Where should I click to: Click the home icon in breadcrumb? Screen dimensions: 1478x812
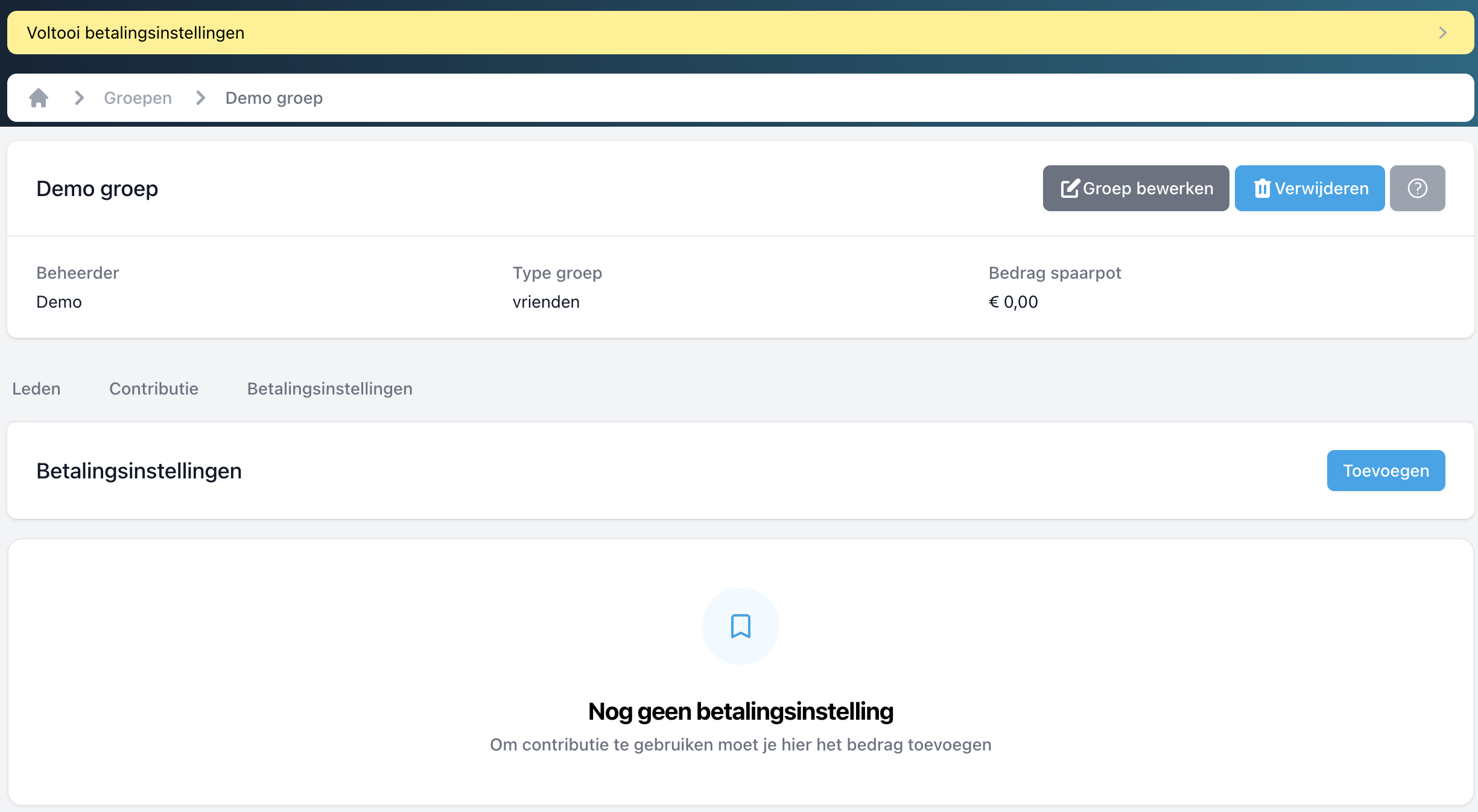click(x=39, y=98)
